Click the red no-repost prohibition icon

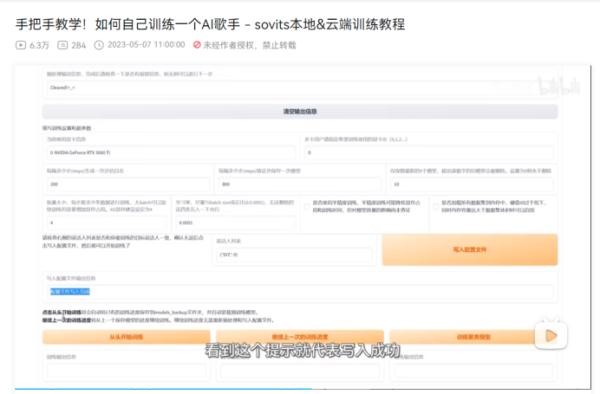[197, 45]
